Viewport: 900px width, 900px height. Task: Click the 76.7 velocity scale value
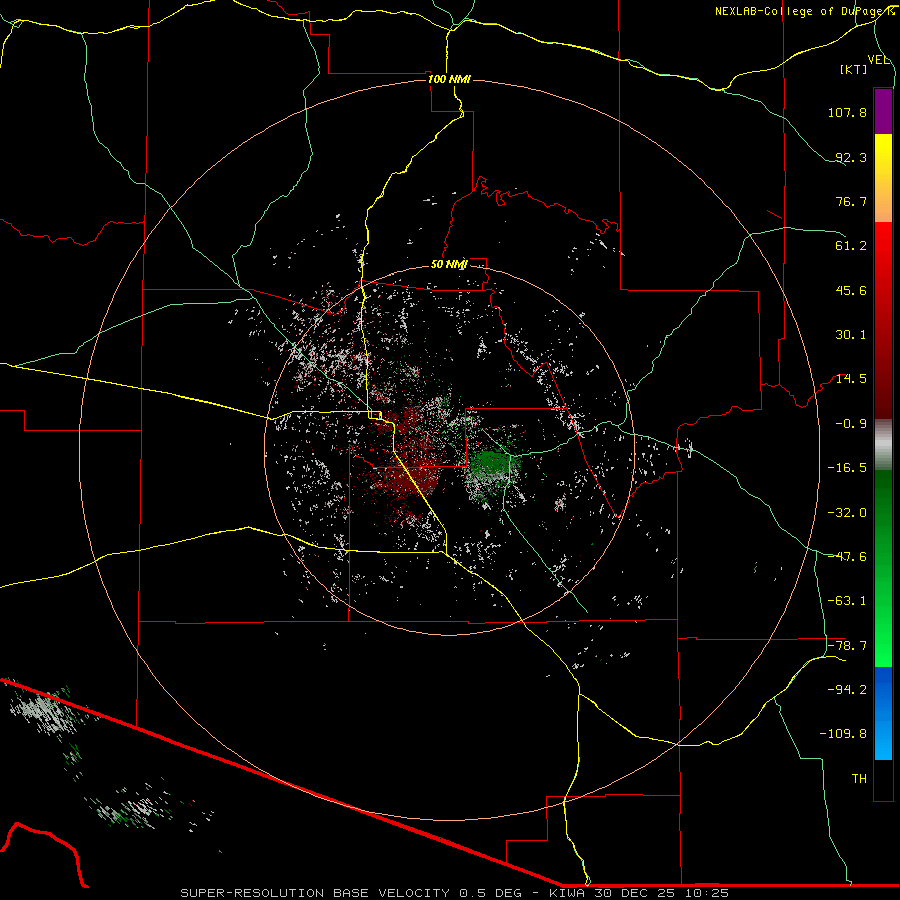(851, 201)
